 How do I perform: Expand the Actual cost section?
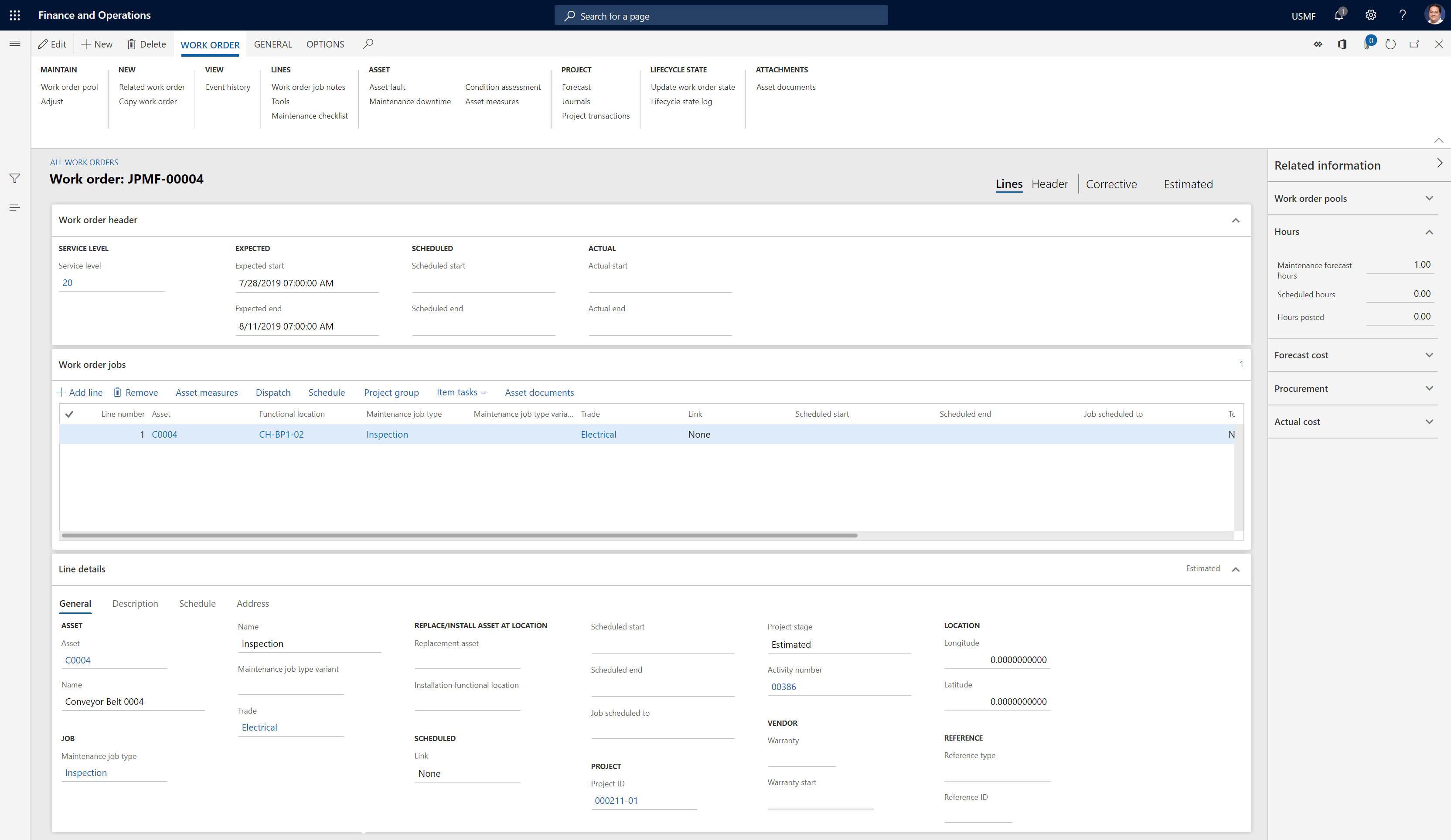pos(1431,421)
